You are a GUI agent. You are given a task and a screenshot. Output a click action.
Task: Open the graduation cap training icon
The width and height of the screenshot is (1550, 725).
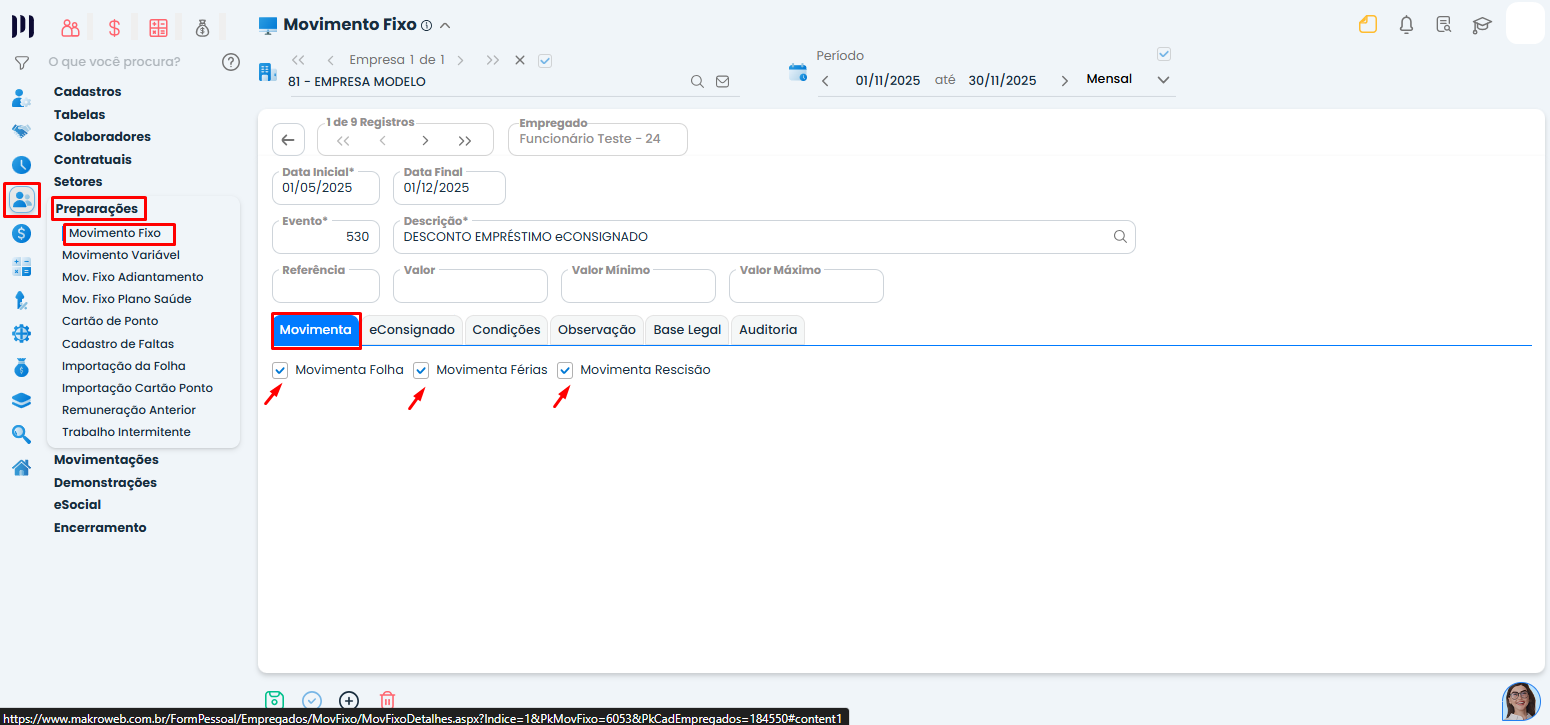click(x=1481, y=25)
